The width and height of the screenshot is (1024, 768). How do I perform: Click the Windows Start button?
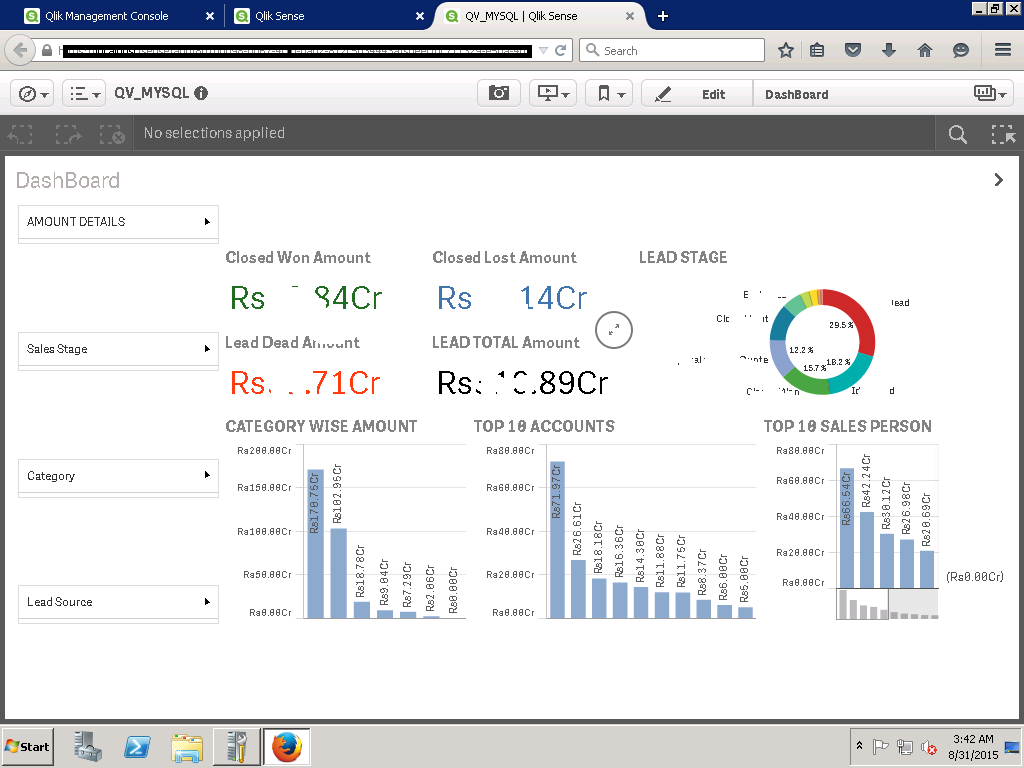click(28, 746)
